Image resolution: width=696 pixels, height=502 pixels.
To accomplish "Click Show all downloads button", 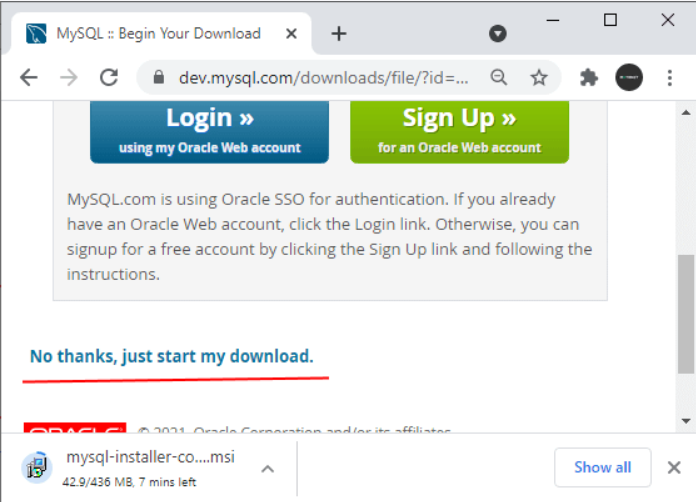I will click(x=602, y=467).
